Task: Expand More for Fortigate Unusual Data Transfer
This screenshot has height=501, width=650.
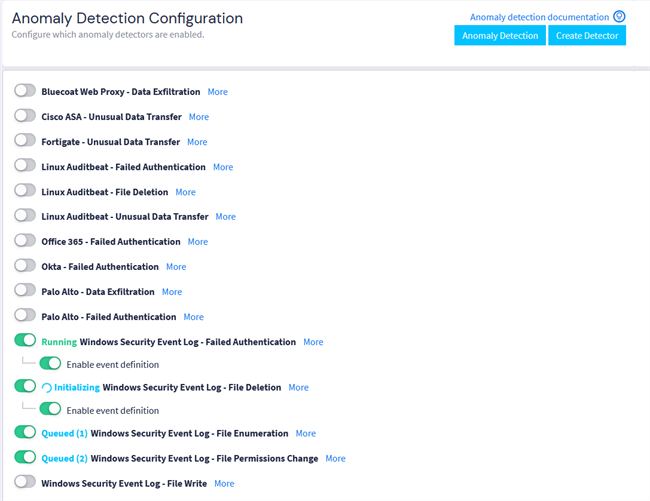Action: click(x=197, y=142)
